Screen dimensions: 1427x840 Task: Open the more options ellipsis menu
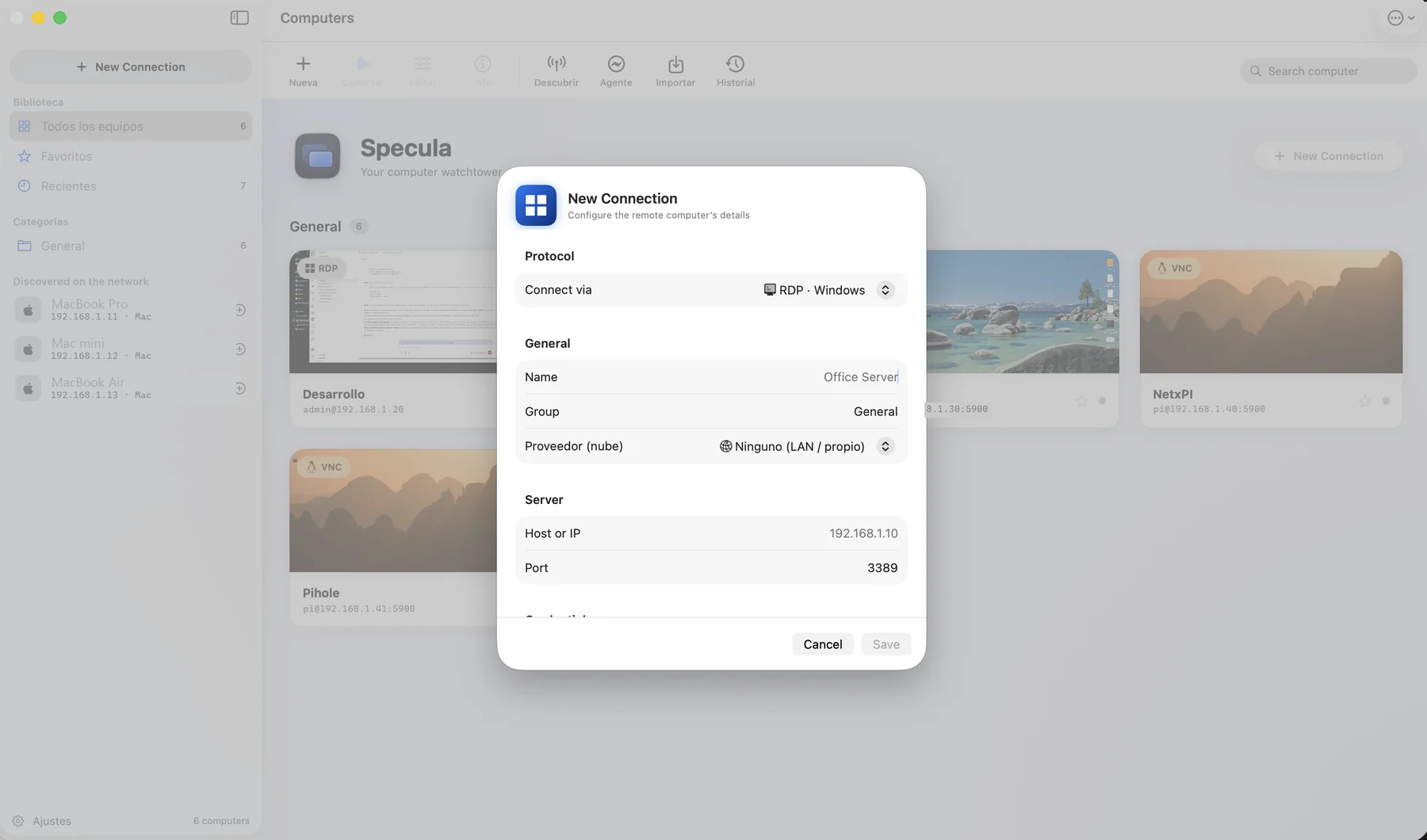coord(1401,17)
